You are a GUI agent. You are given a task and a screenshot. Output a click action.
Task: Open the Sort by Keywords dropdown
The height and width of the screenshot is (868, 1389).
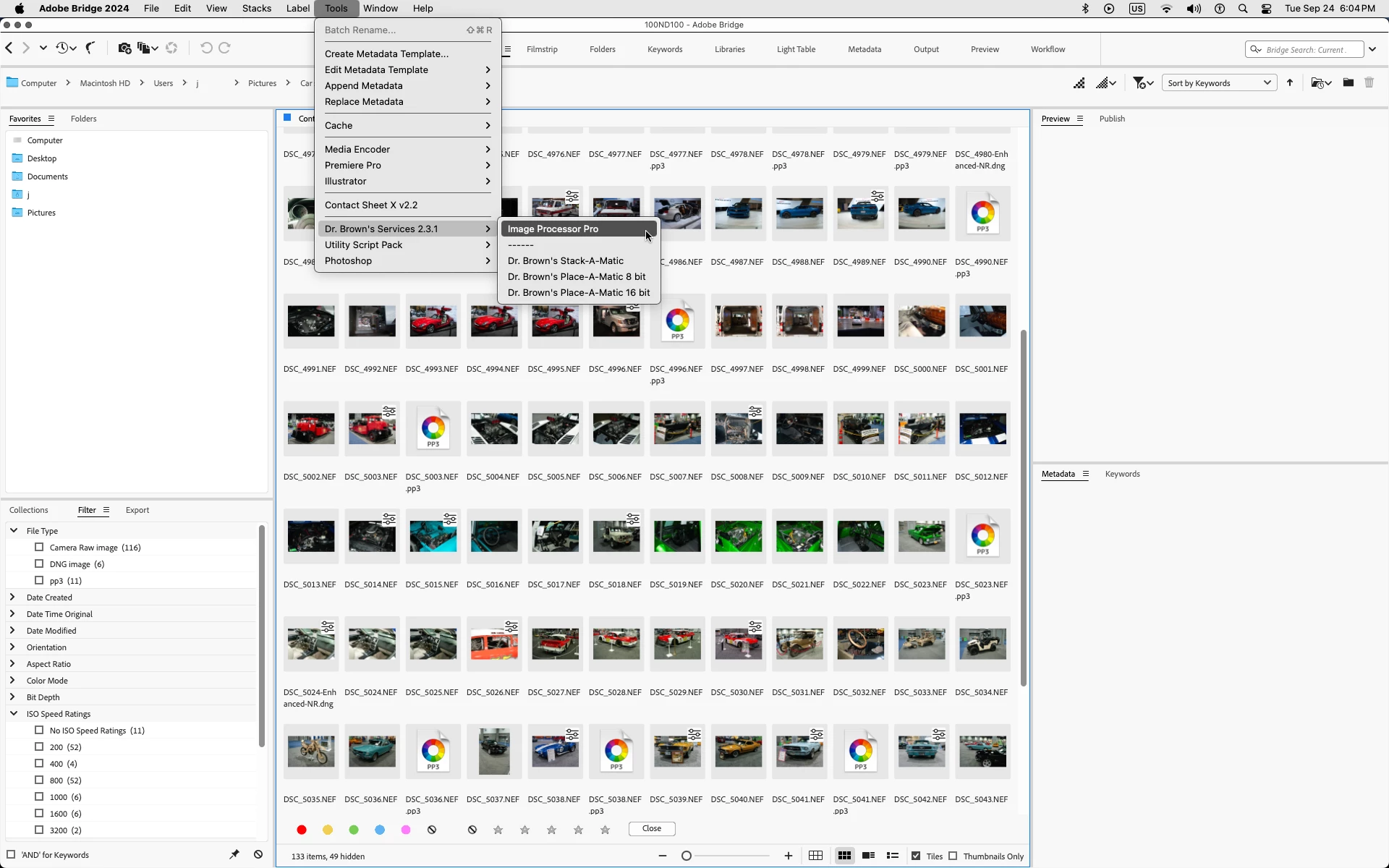[1219, 83]
